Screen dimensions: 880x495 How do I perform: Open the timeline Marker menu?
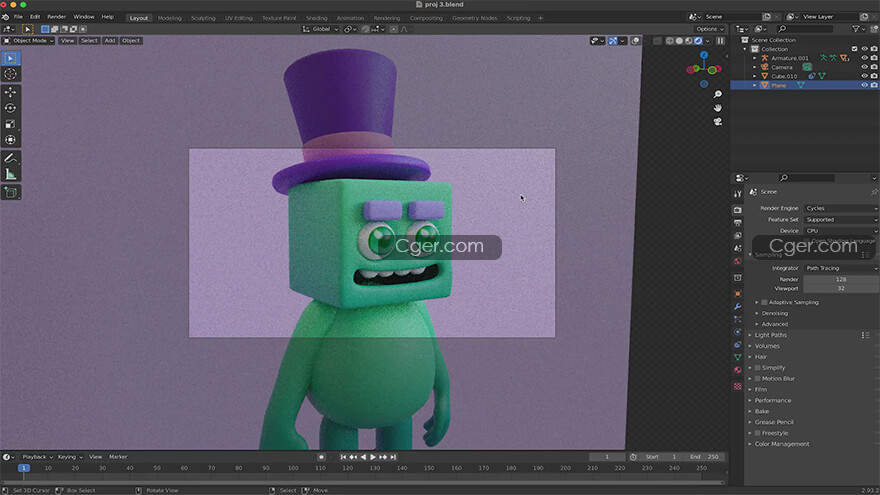118,457
